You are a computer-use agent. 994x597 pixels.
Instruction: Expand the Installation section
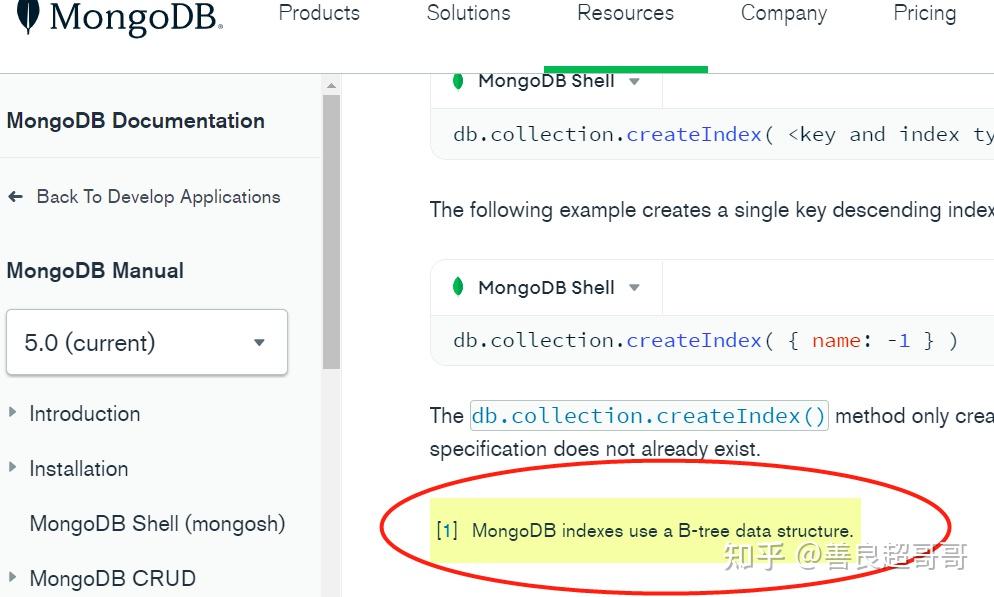click(x=11, y=469)
